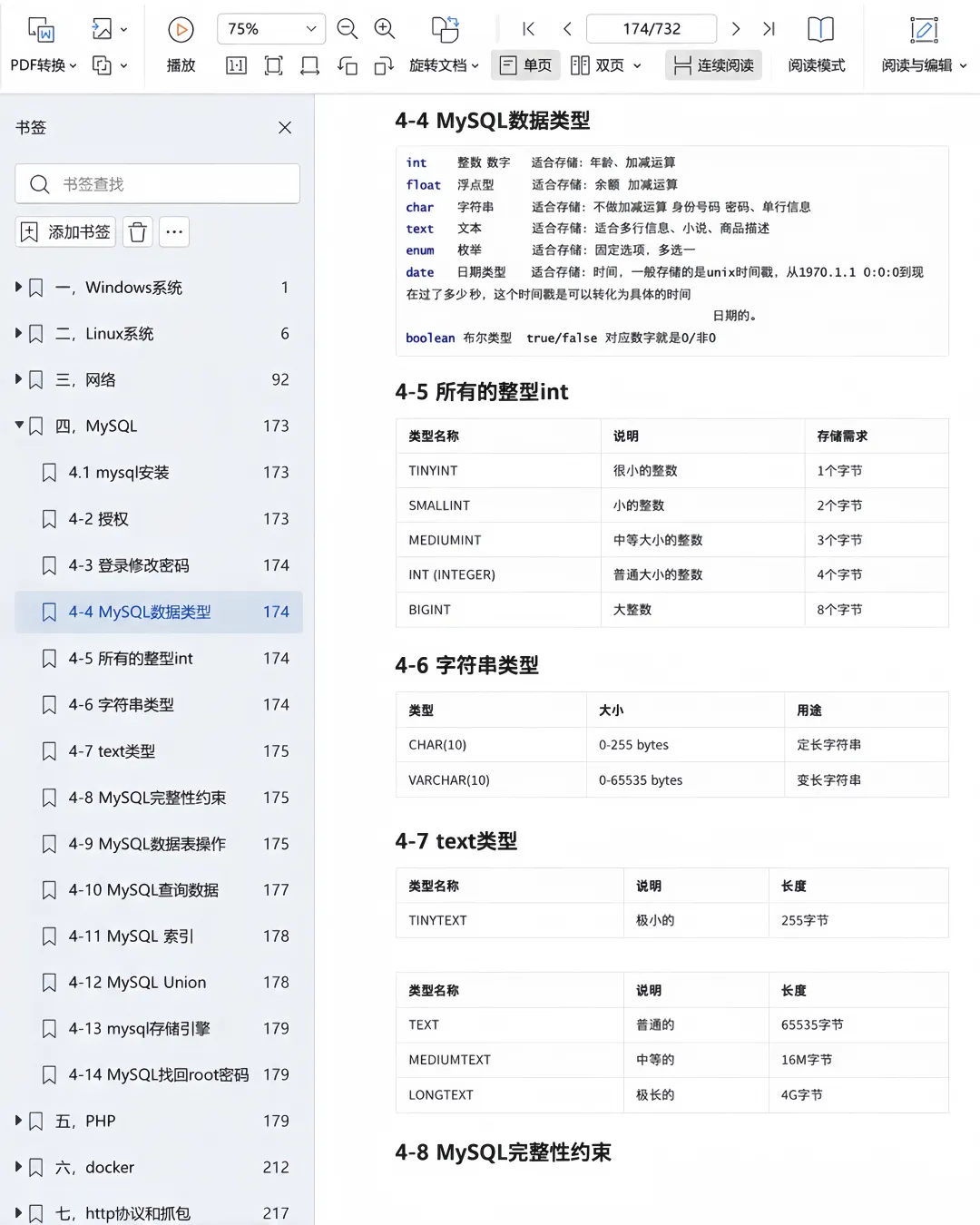Toggle 连续阅读 continuous reading

713,65
